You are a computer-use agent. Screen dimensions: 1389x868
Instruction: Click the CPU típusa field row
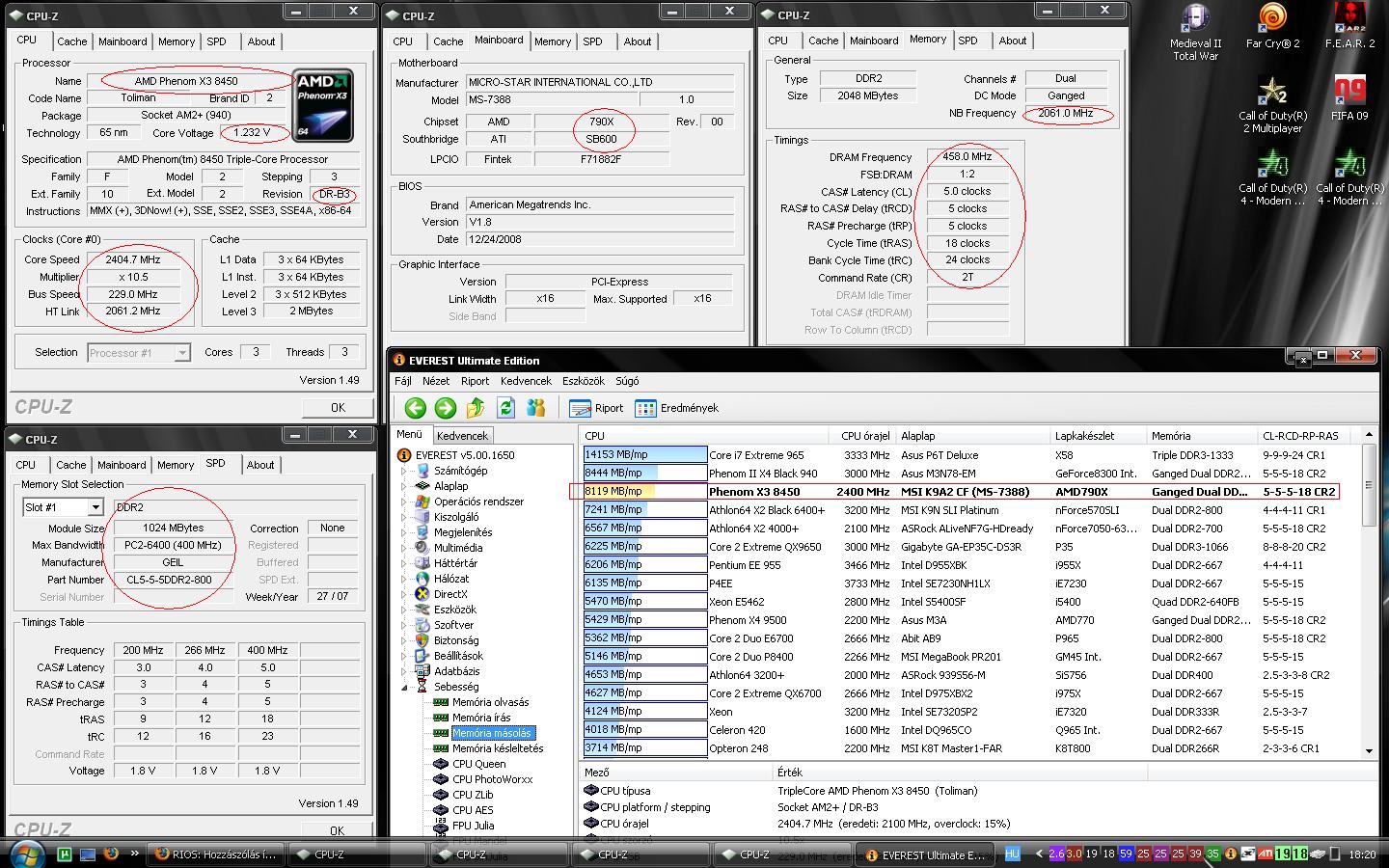[980, 791]
